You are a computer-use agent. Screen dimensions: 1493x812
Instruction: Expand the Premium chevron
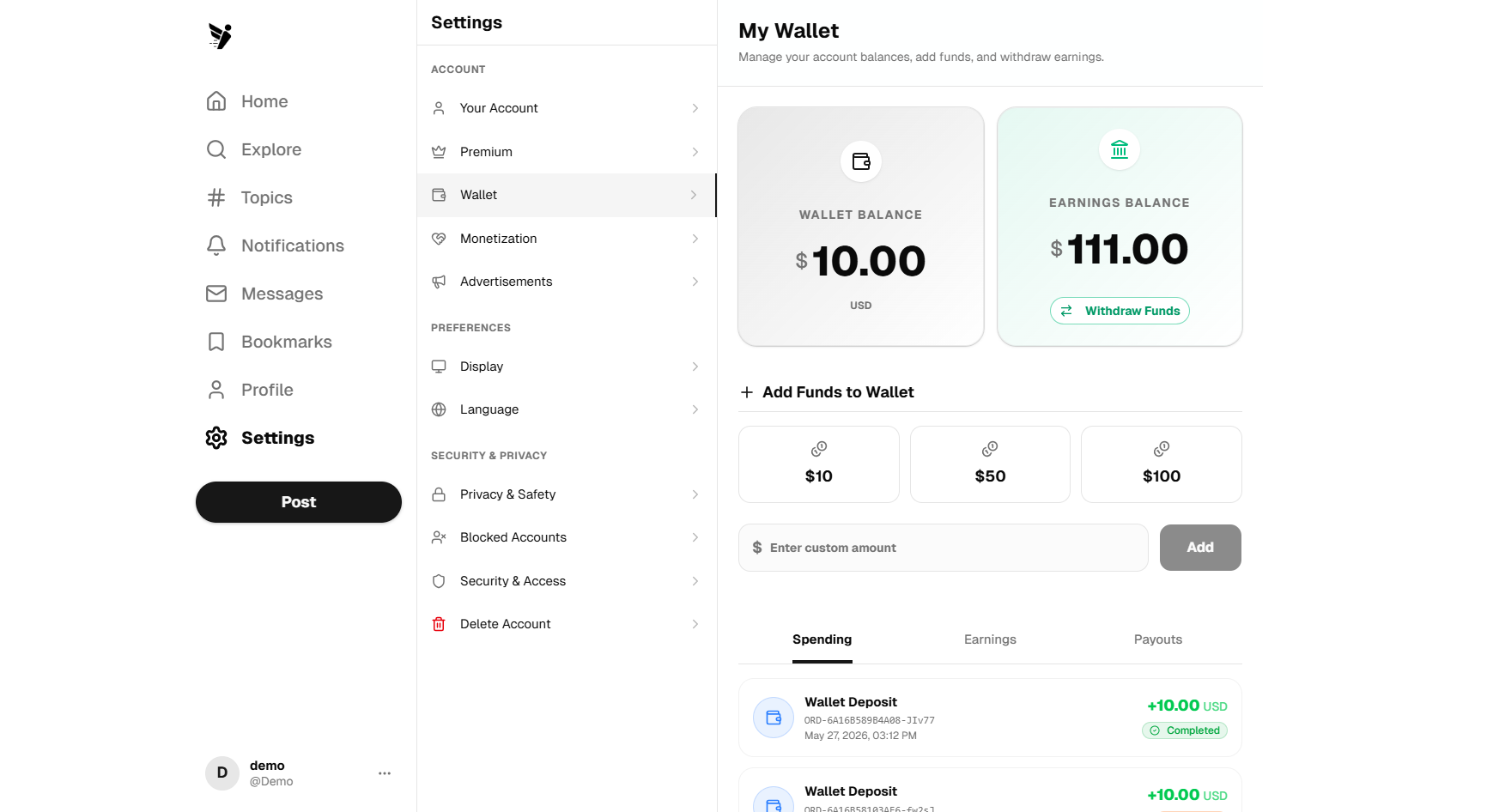tap(695, 152)
